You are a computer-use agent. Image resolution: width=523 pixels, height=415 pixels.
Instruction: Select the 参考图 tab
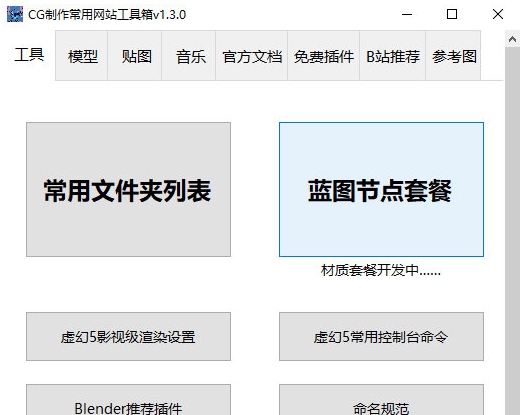[x=453, y=56]
